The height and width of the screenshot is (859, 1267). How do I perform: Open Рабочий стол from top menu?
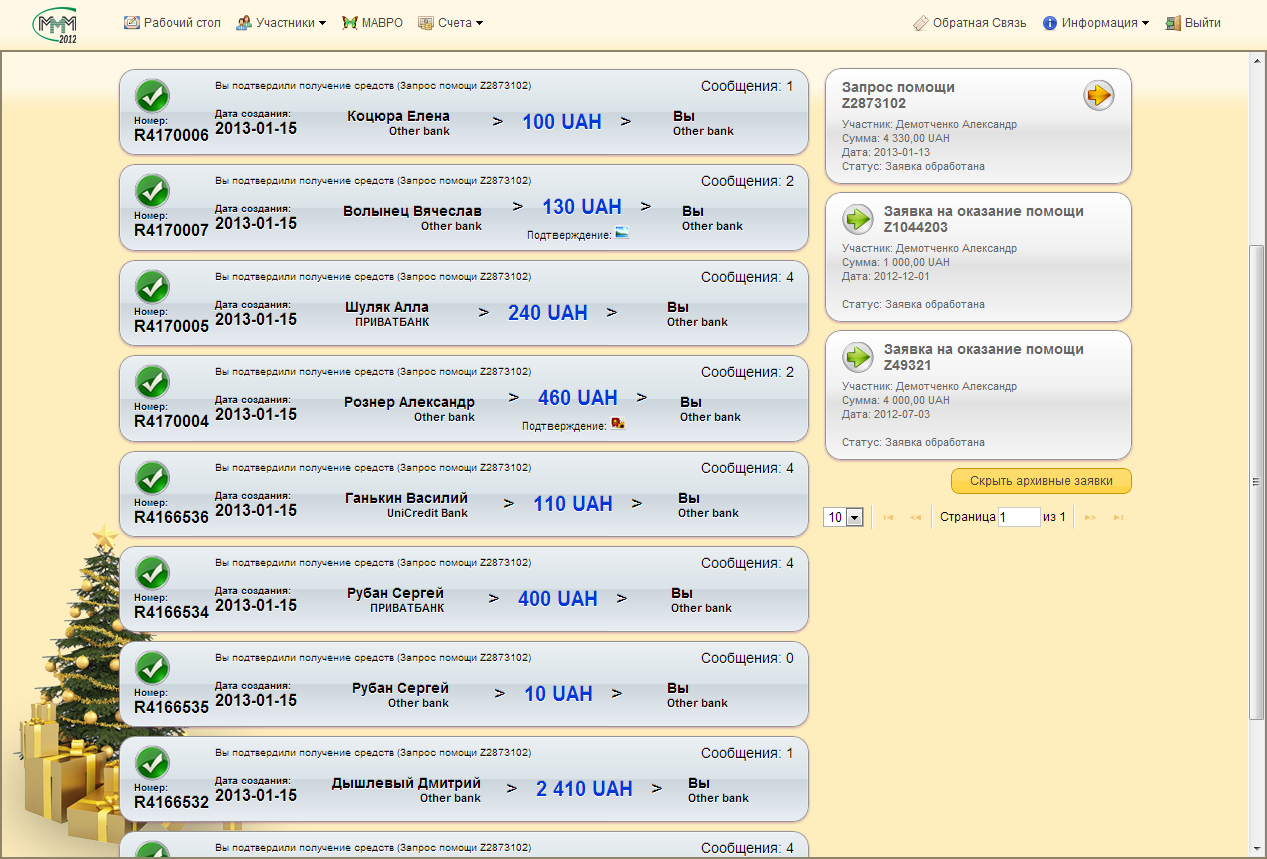pos(173,23)
